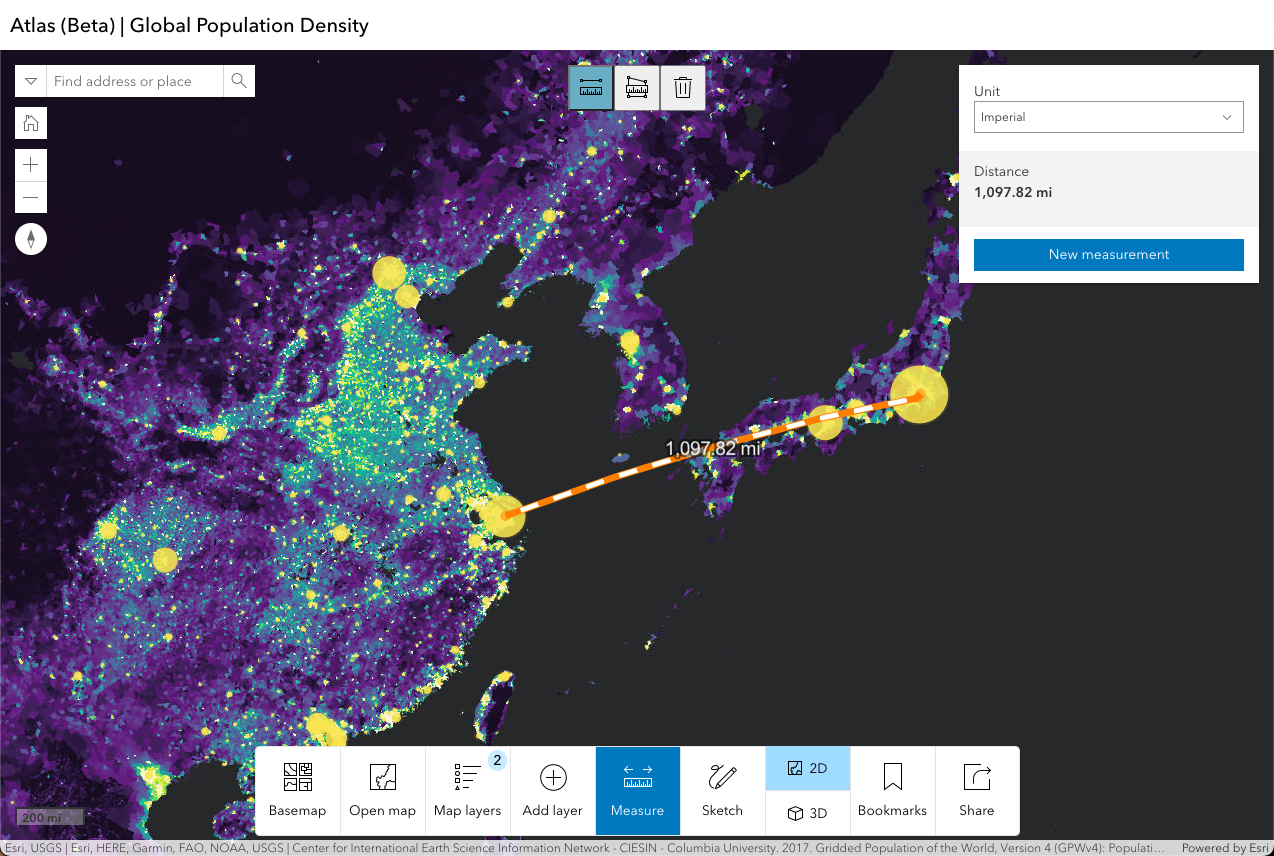Open the Add layer tool
The width and height of the screenshot is (1274, 856).
pos(552,790)
